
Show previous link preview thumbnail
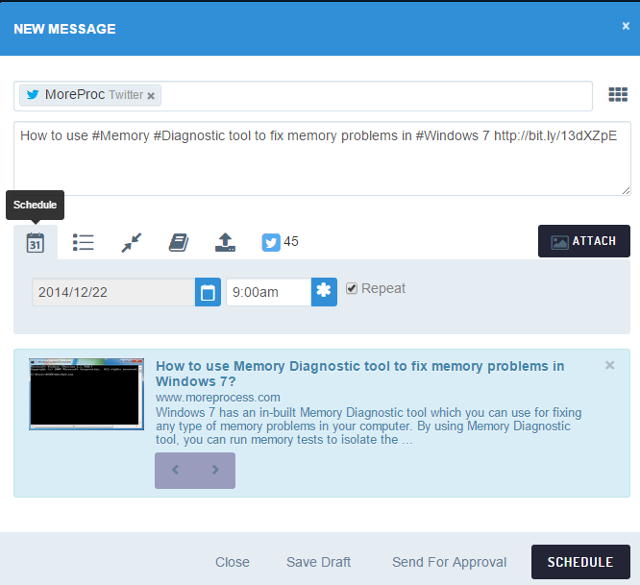(x=176, y=470)
